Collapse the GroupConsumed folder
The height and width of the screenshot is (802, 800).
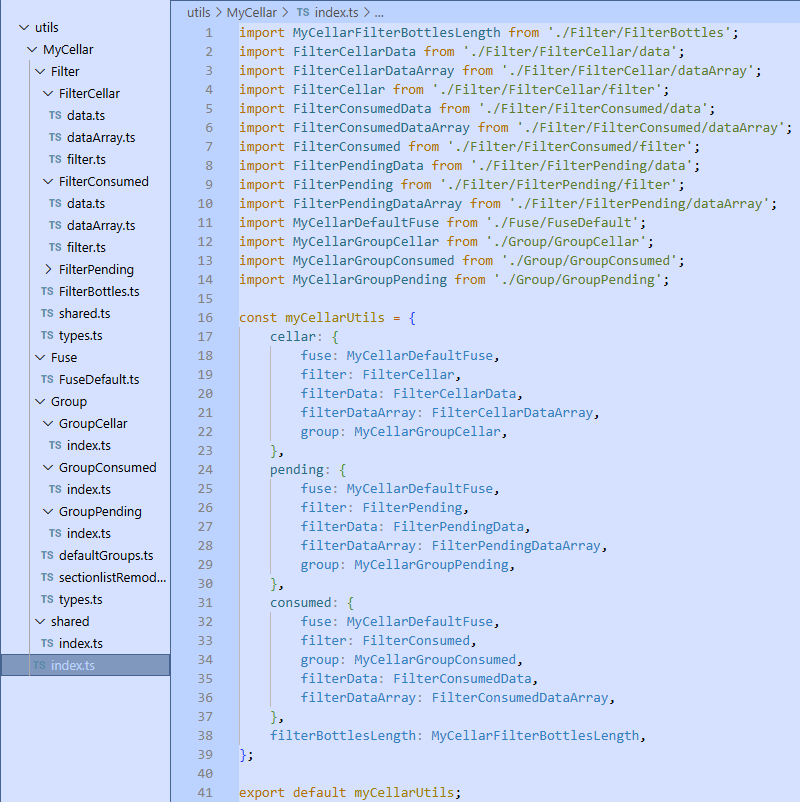tap(49, 468)
